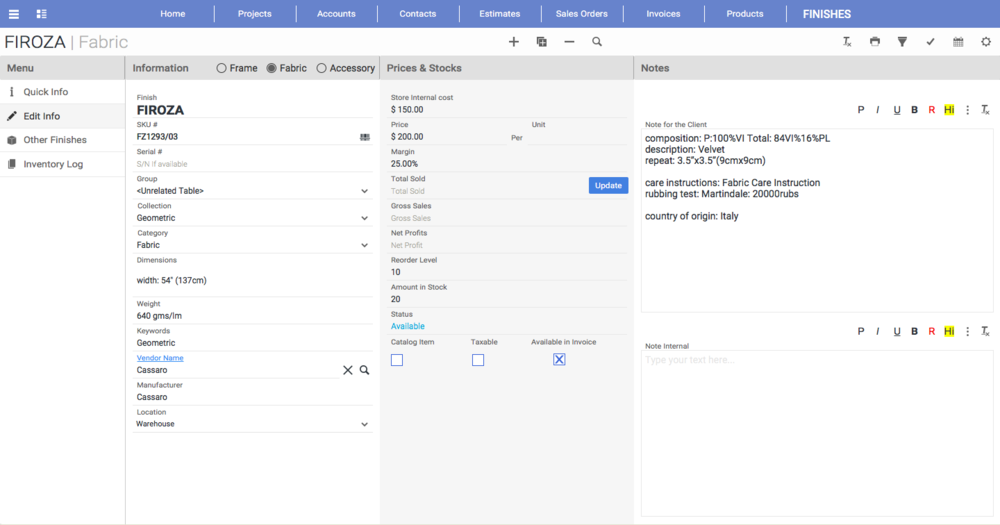Open the settings gear icon

pos(986,42)
